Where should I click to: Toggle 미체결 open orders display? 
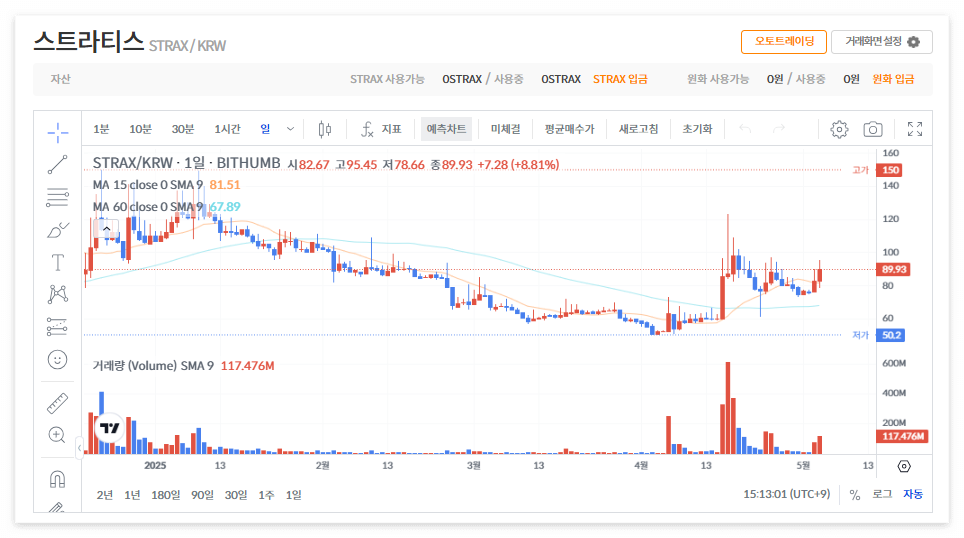pyautogui.click(x=505, y=129)
